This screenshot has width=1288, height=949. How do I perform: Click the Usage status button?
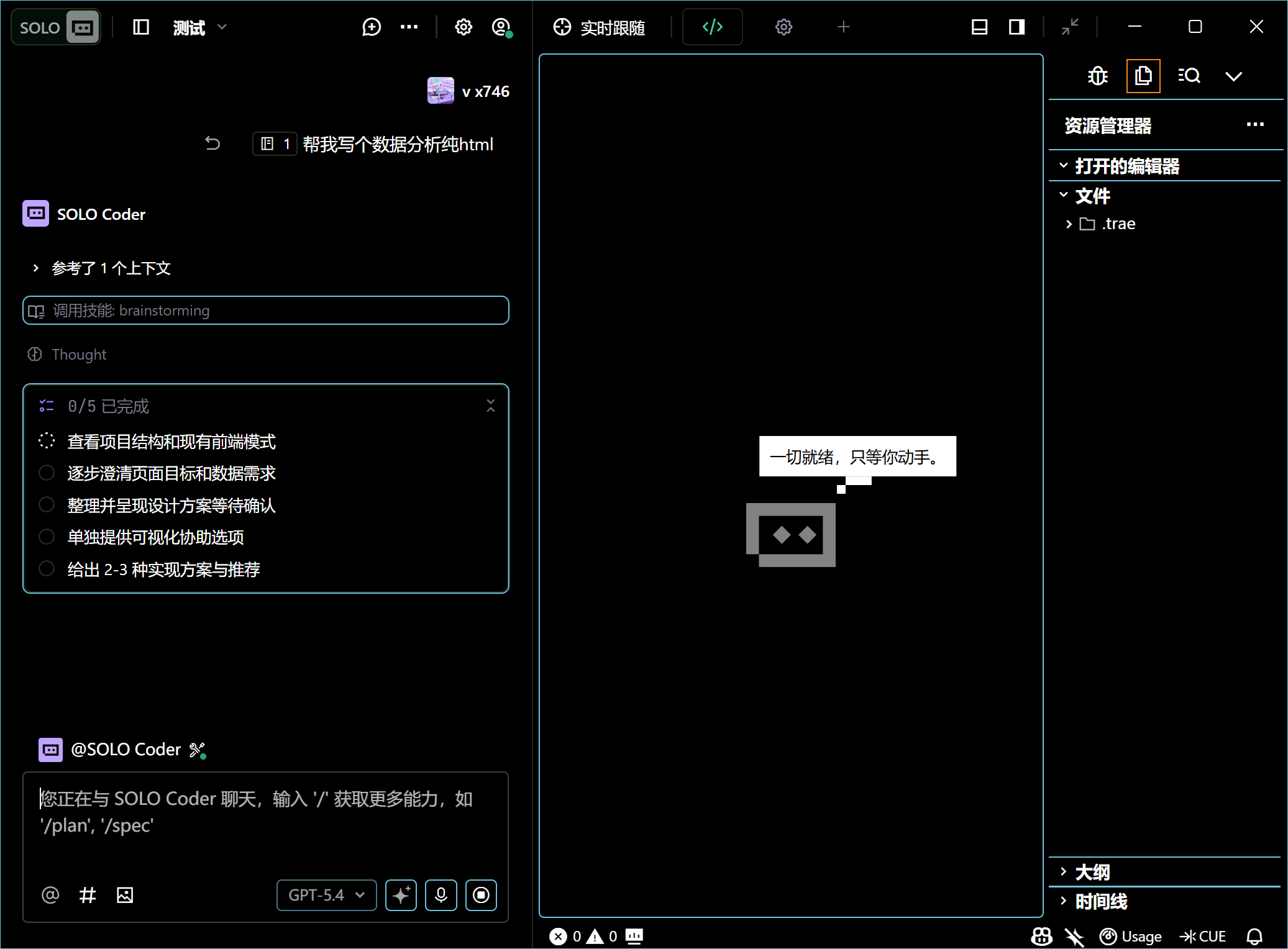click(1130, 936)
